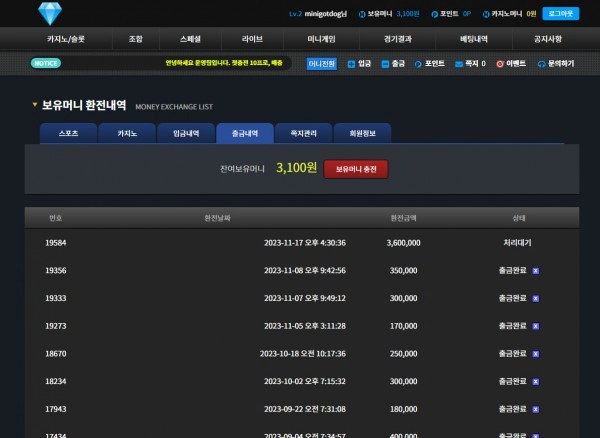Click the 이벤트 red target icon
Screen dimensions: 600x438
[x=500, y=64]
